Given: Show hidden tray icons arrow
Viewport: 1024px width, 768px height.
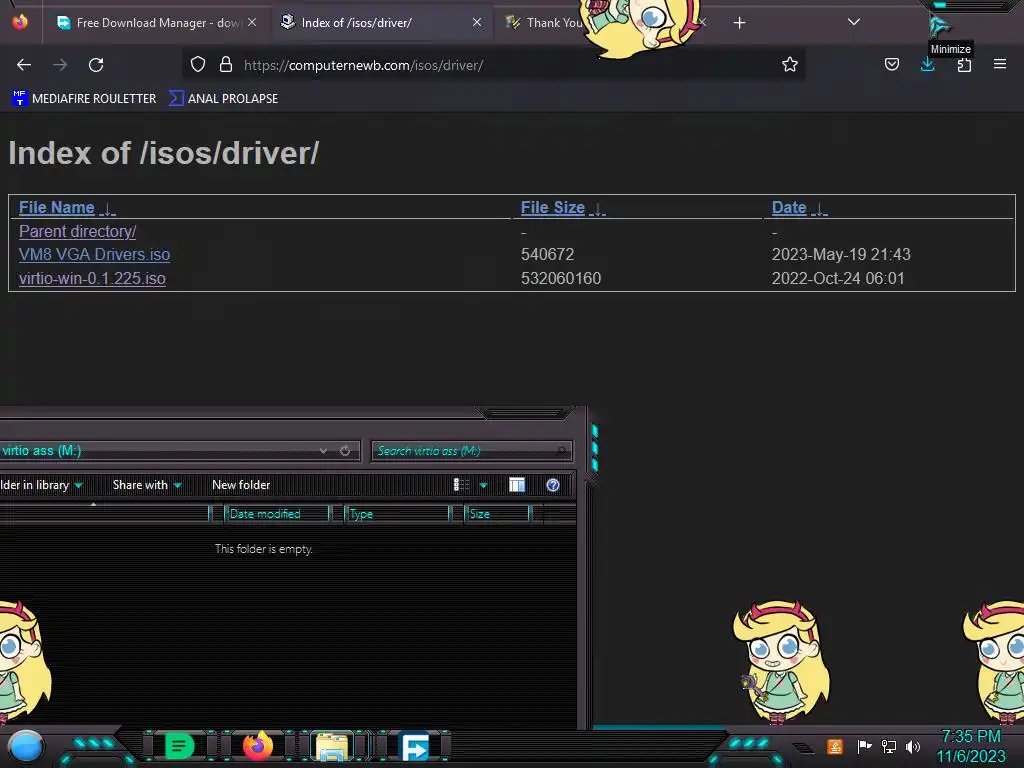Looking at the screenshot, I should tap(803, 747).
